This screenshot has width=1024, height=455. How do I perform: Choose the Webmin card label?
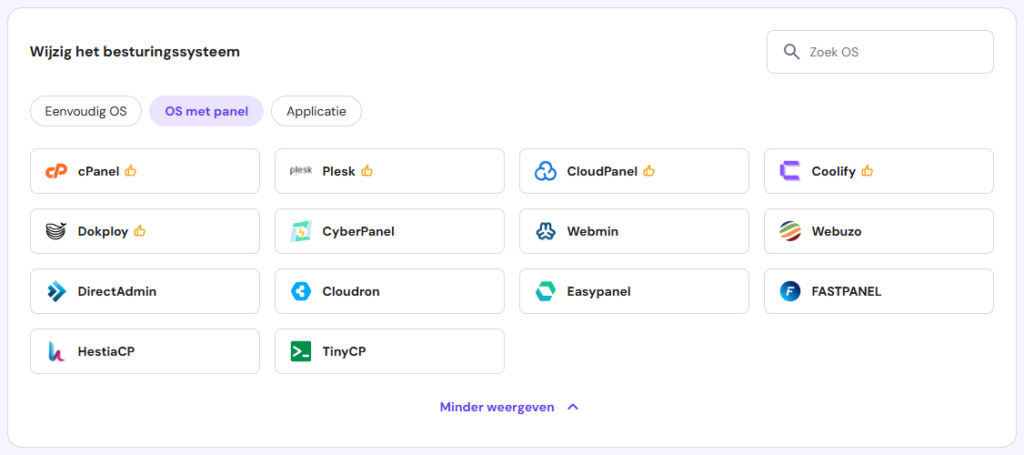592,232
